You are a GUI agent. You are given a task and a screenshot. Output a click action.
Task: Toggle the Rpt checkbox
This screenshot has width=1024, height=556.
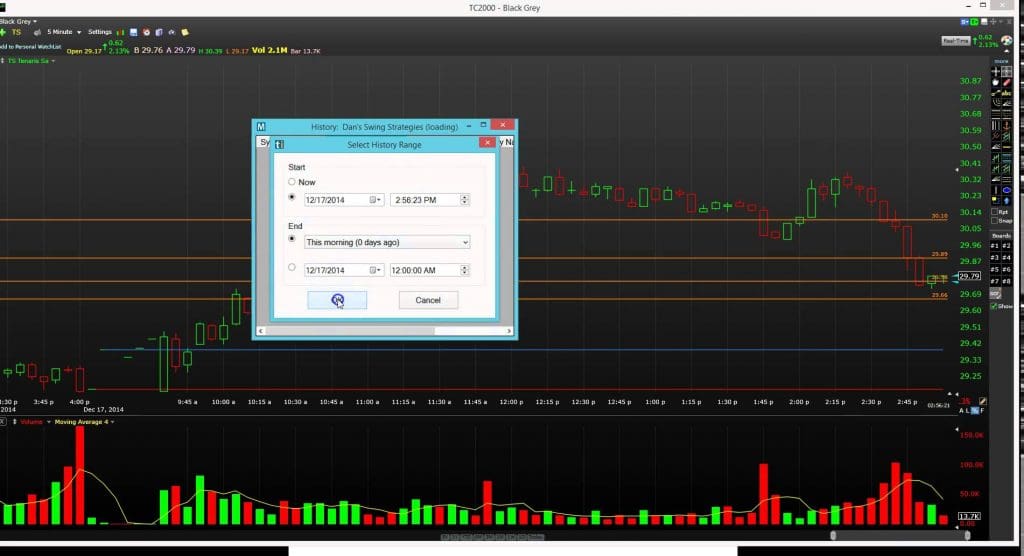(995, 212)
